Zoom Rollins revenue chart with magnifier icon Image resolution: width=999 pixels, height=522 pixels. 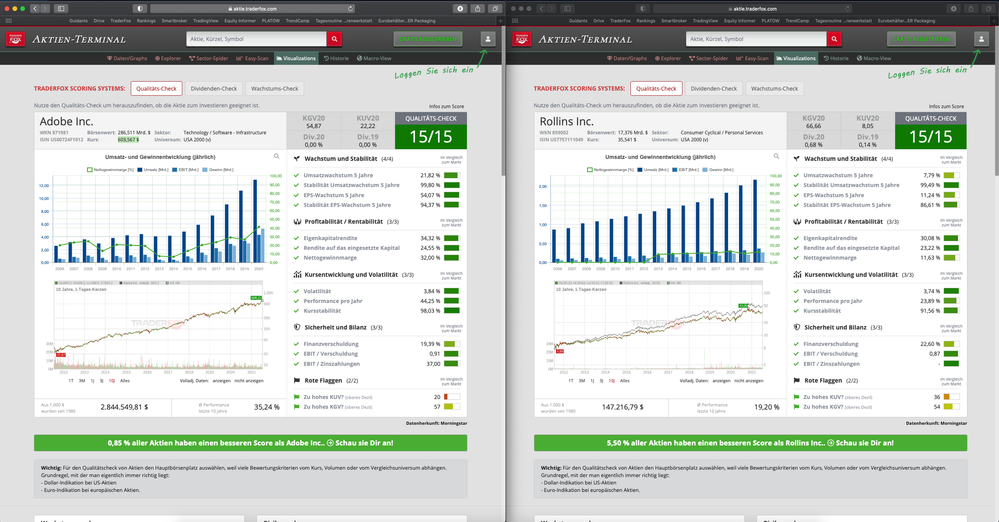click(x=776, y=156)
